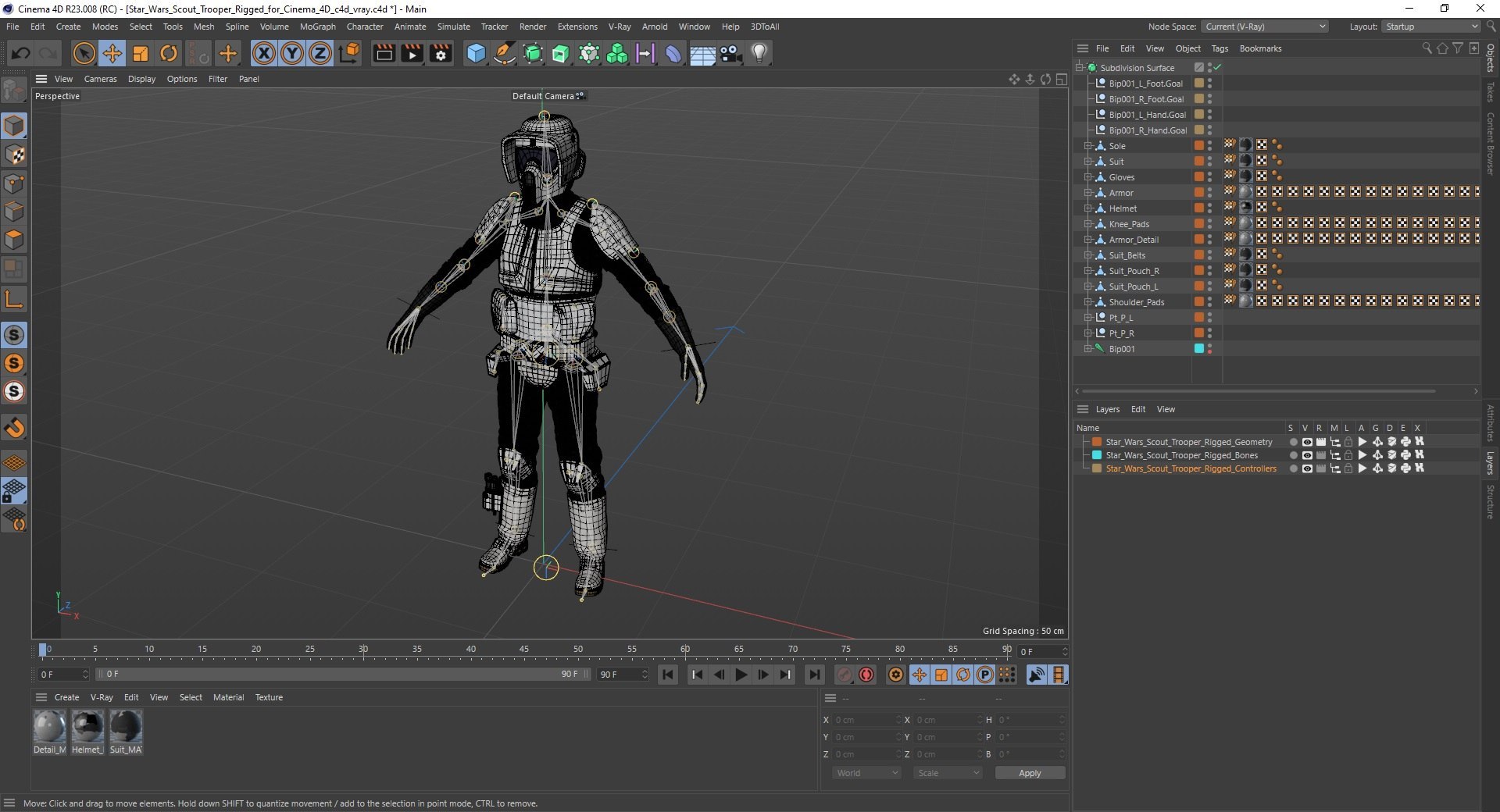This screenshot has height=812, width=1500.
Task: Activate the Scale tool
Action: point(141,53)
